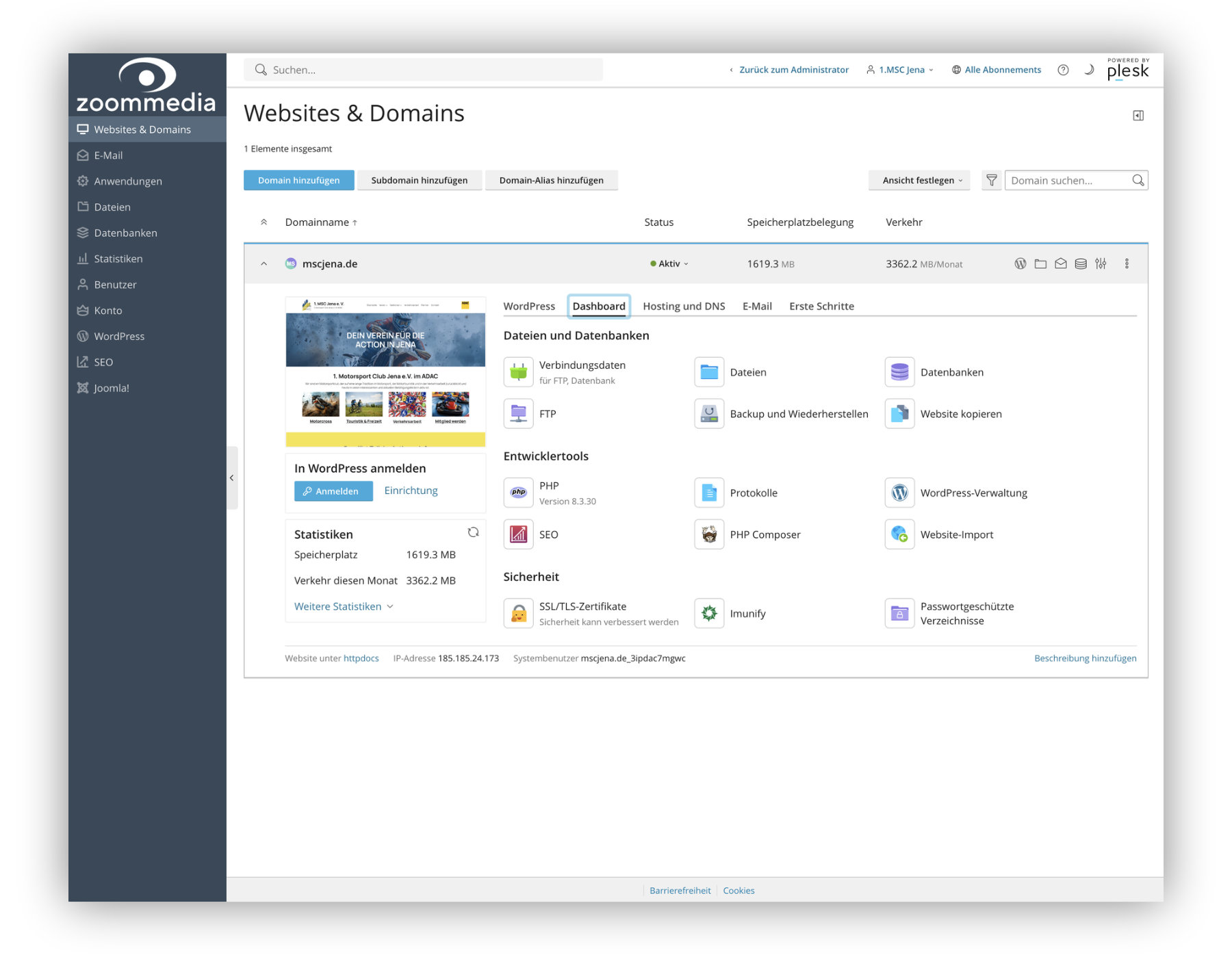Open the httpdocs link
Image resolution: width=1232 pixels, height=955 pixels.
361,658
